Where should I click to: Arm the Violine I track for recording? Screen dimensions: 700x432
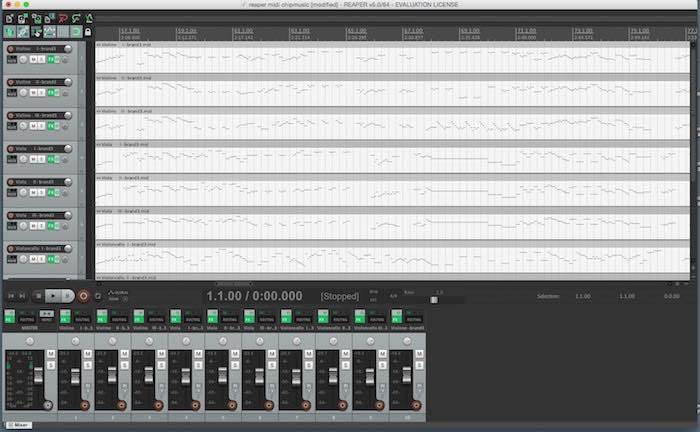click(x=11, y=49)
